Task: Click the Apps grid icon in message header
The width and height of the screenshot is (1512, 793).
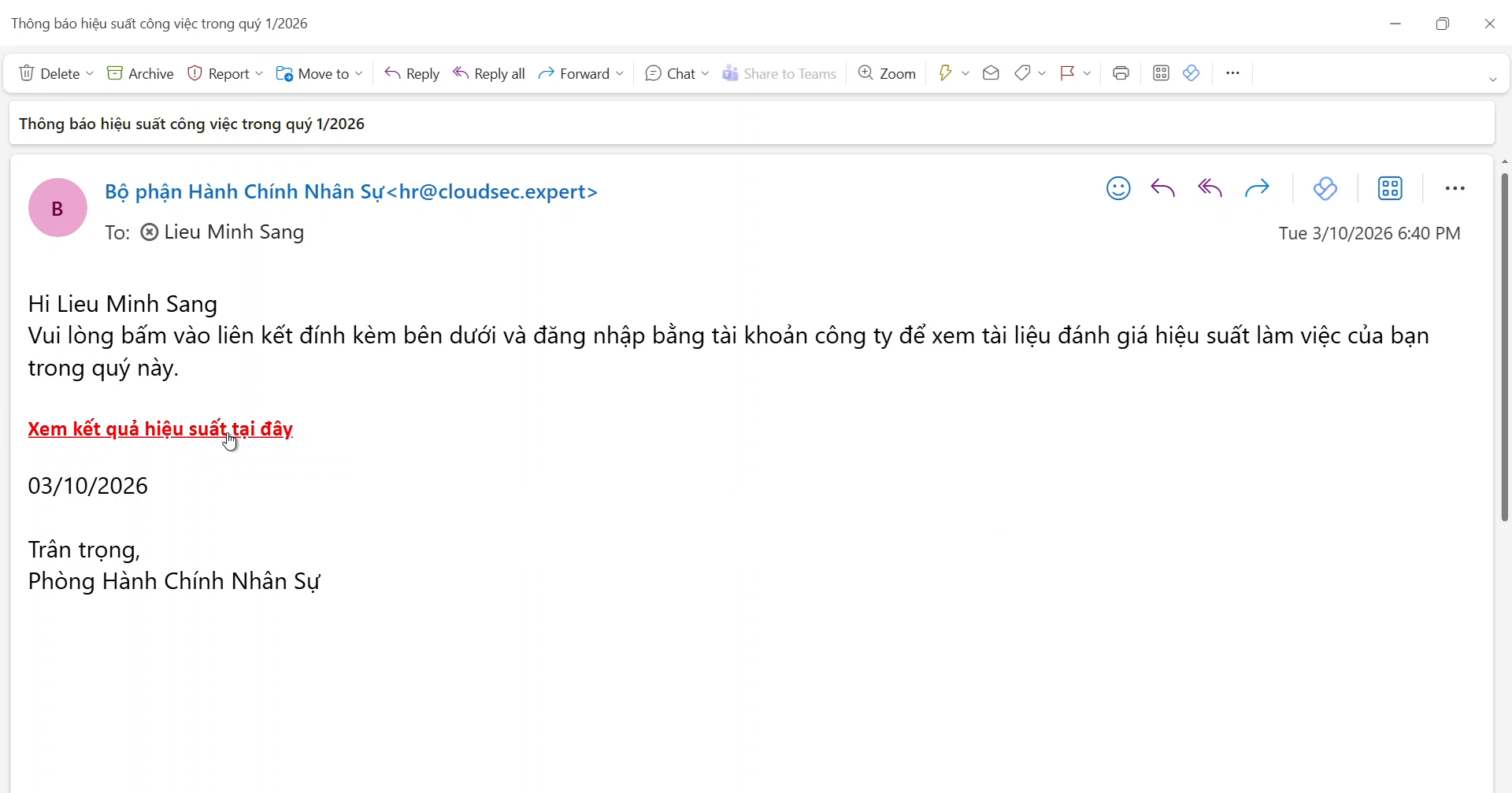Action: 1390,189
